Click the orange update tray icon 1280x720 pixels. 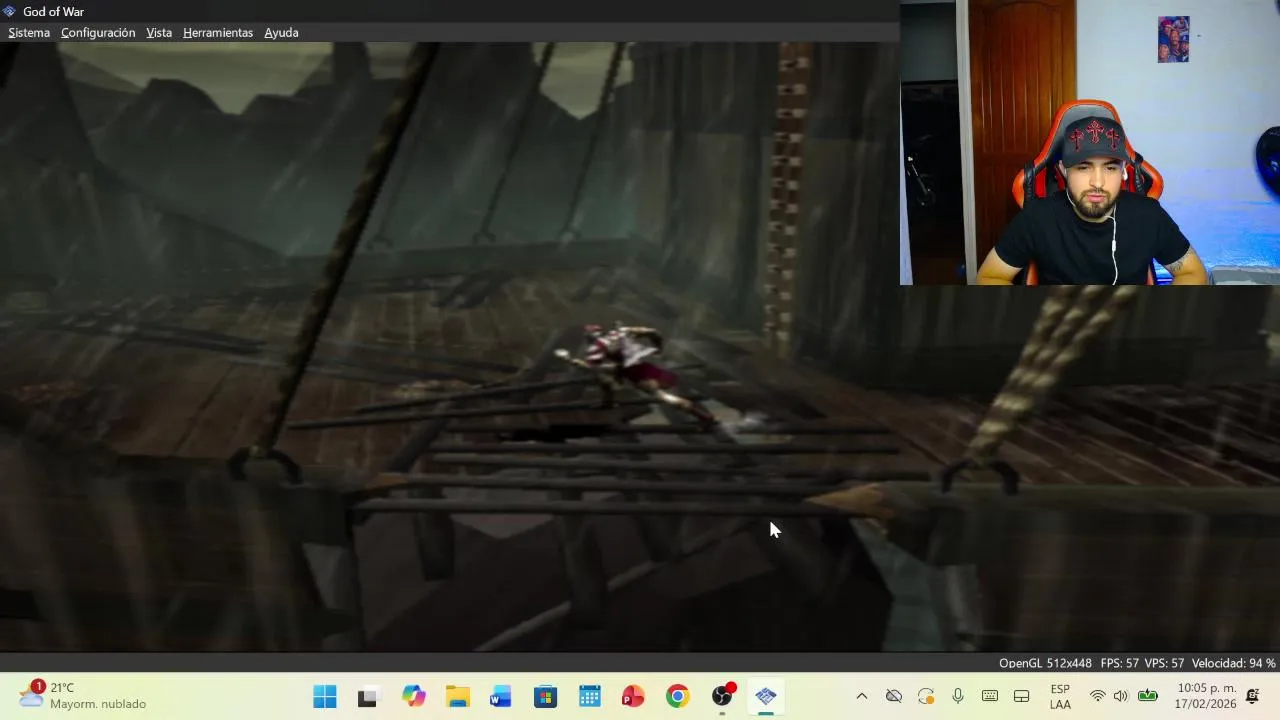[926, 696]
